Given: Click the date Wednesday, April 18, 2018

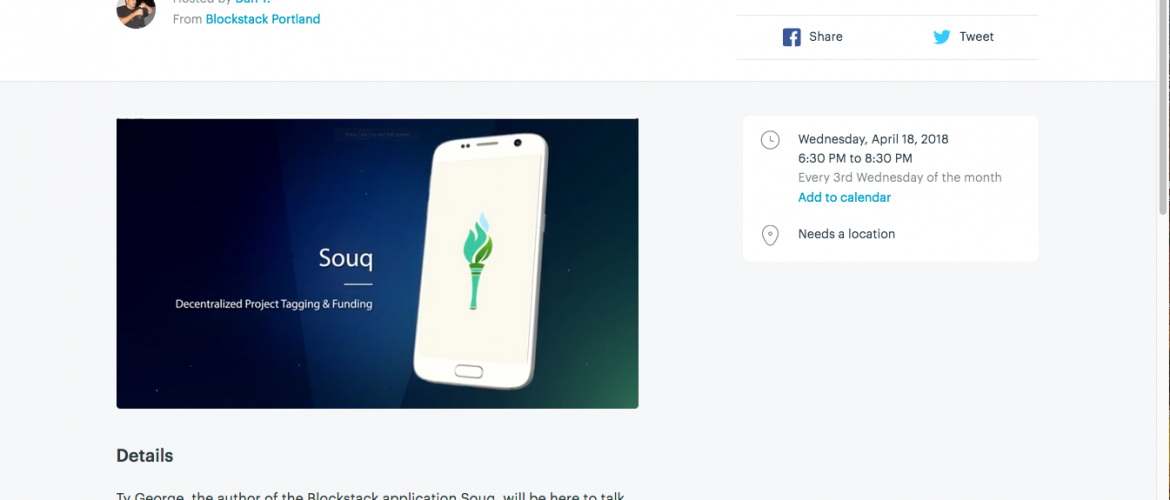Looking at the screenshot, I should pyautogui.click(x=873, y=139).
